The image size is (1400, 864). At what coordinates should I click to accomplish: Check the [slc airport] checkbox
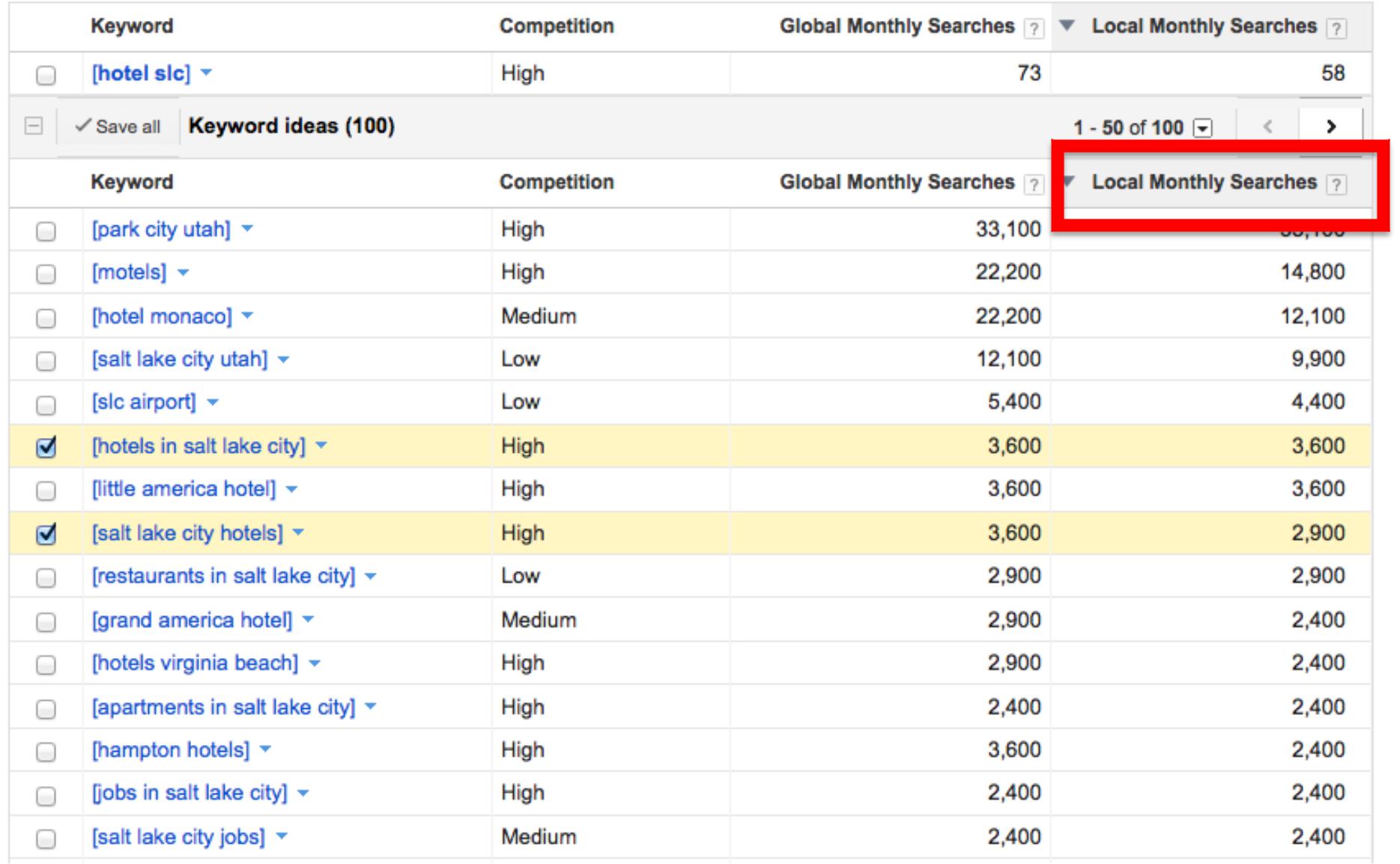click(46, 404)
